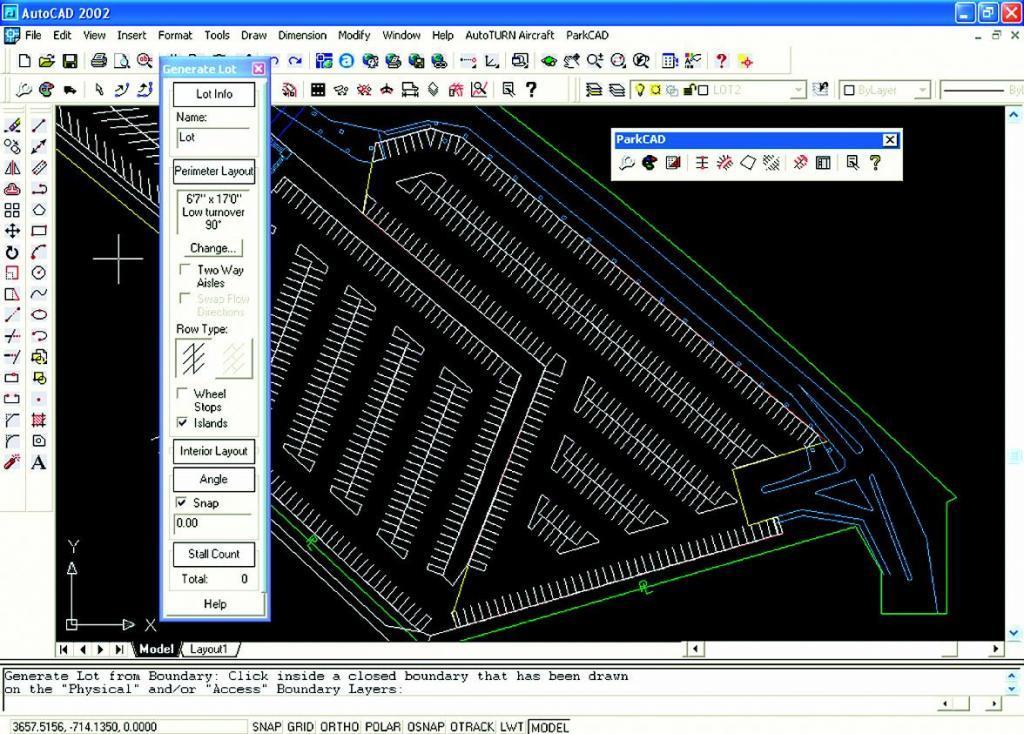This screenshot has height=734, width=1024.
Task: Select the Hatch tool
Action: (39, 420)
